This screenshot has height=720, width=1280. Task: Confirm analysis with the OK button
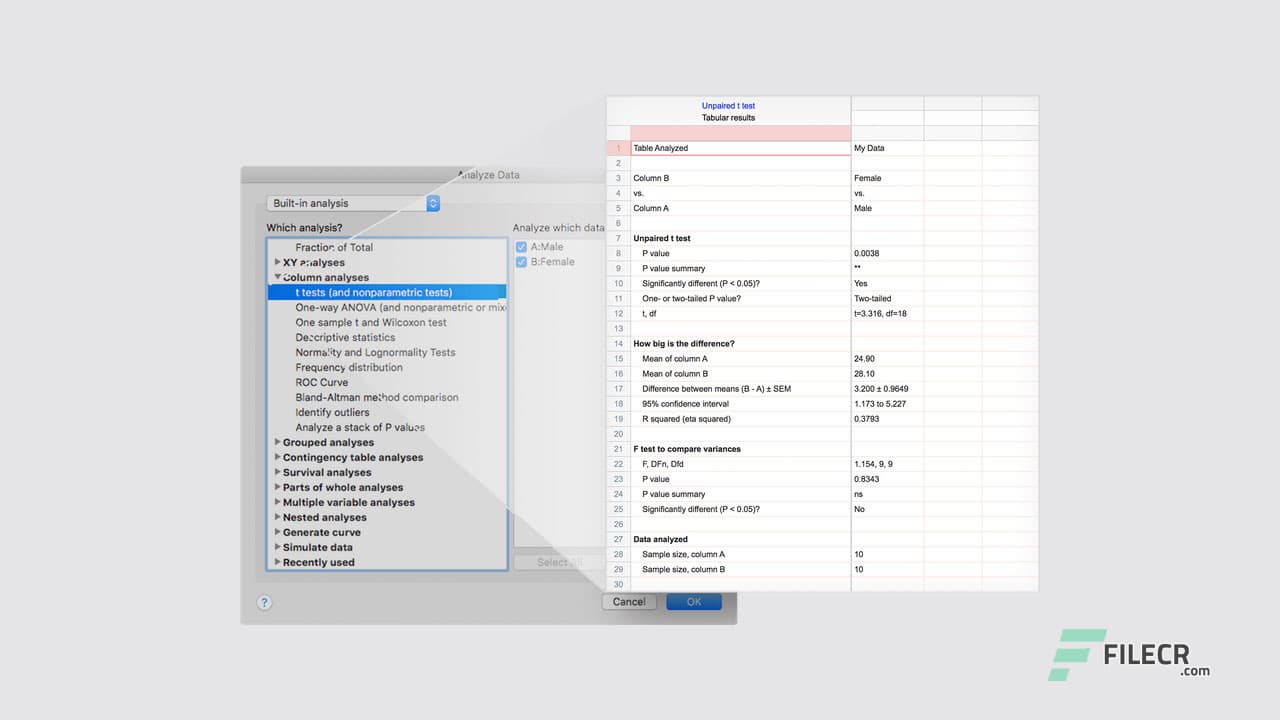pyautogui.click(x=693, y=601)
